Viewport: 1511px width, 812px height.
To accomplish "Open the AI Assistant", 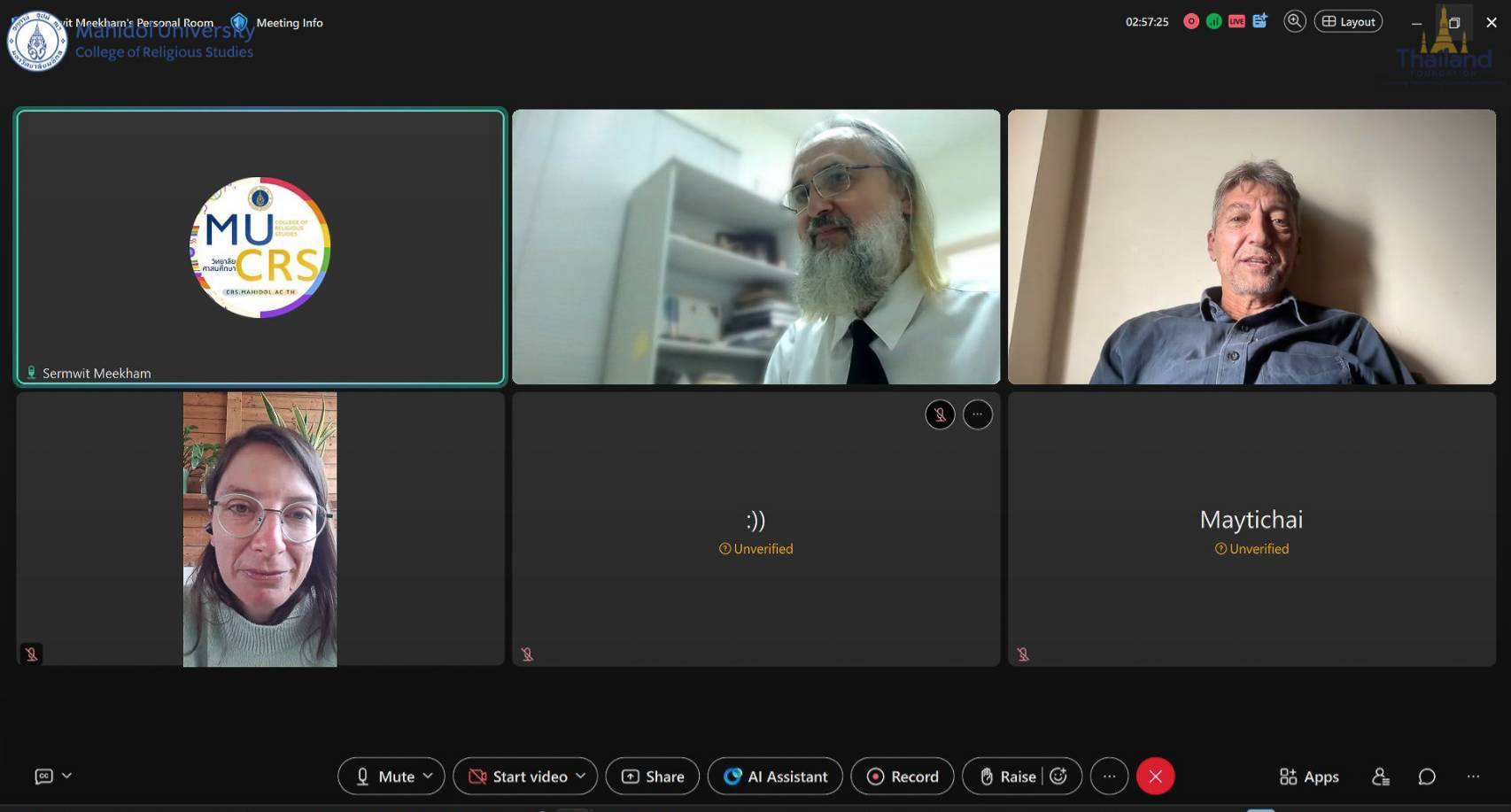I will [x=775, y=777].
